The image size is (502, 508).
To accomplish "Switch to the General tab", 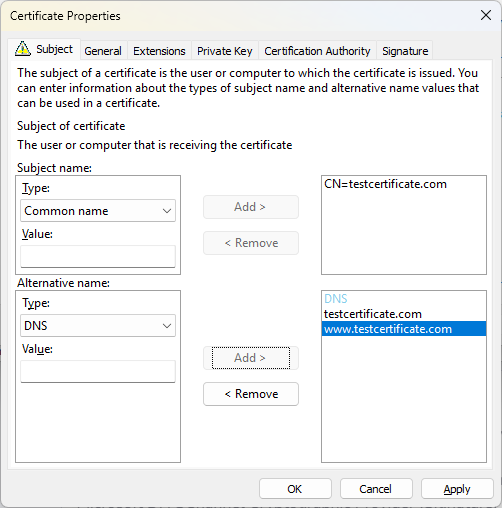I will tap(103, 51).
